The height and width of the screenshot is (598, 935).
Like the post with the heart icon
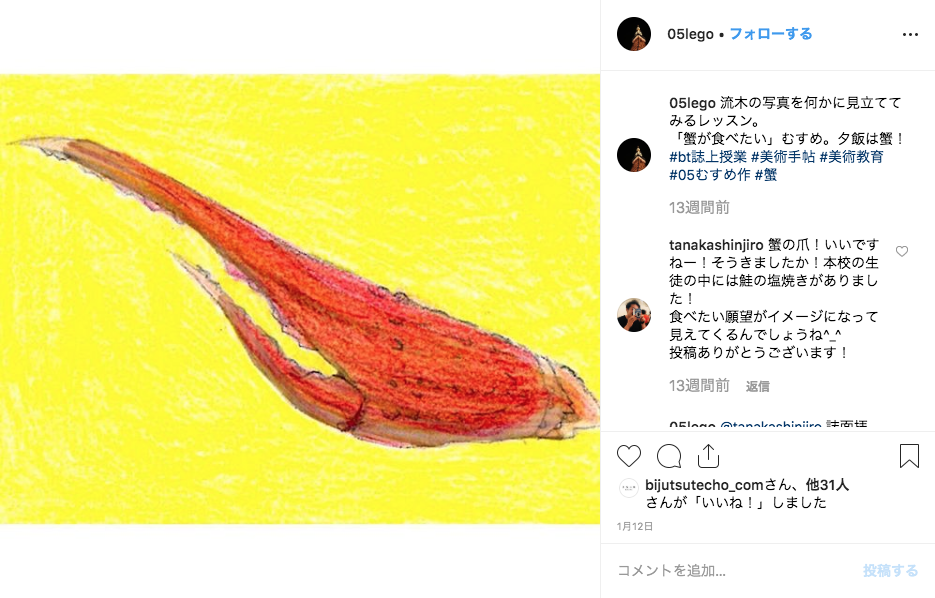629,456
